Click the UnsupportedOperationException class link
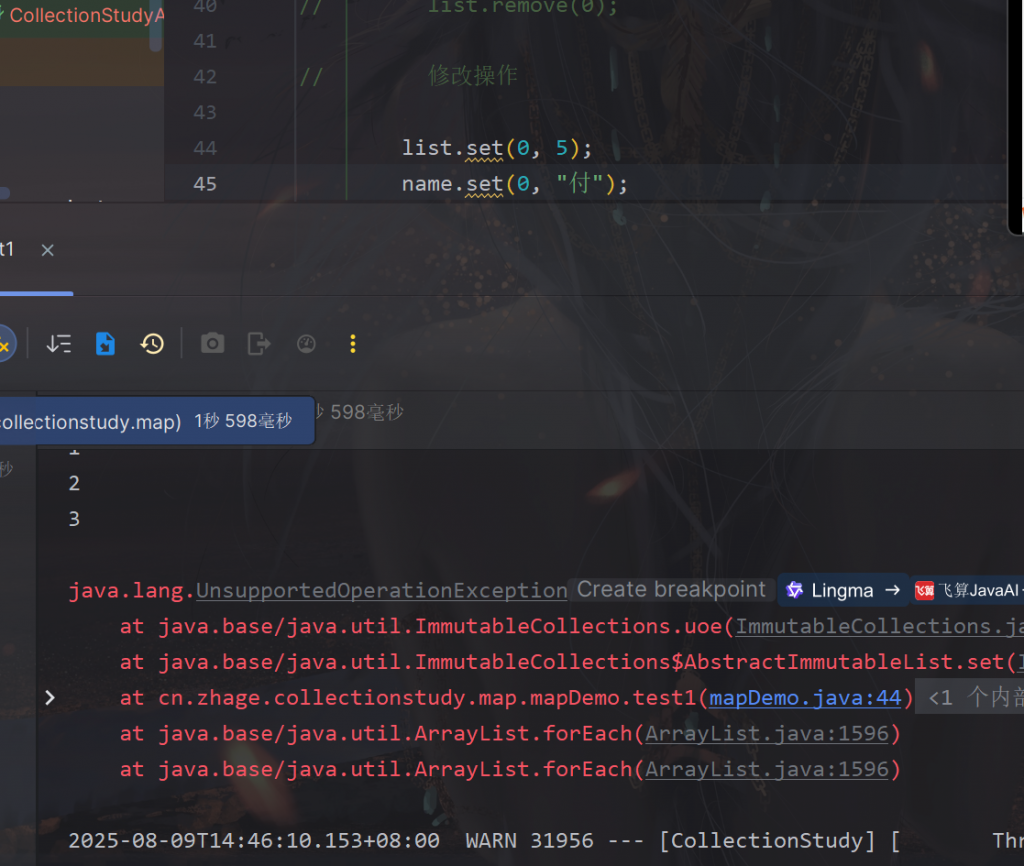The height and width of the screenshot is (866, 1024). tap(381, 590)
